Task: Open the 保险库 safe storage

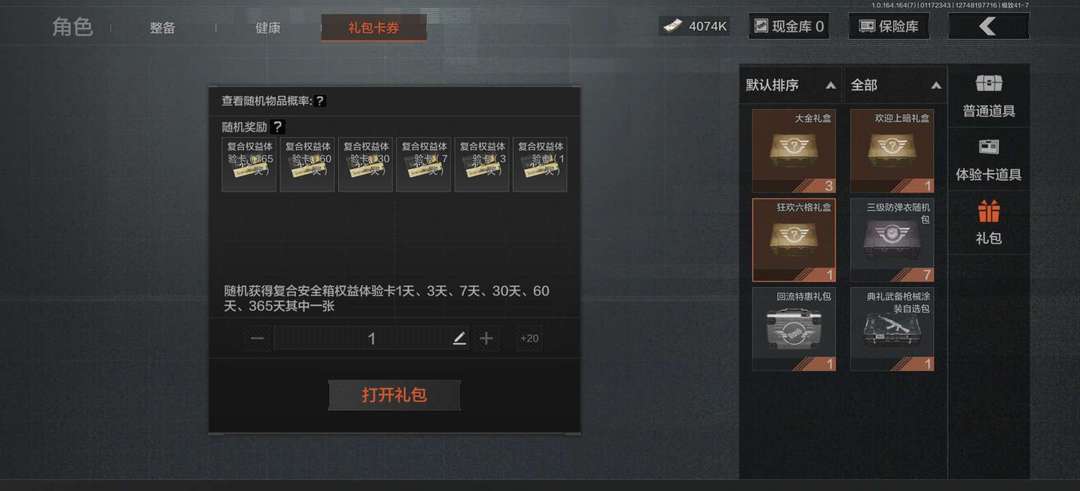Action: coord(889,26)
